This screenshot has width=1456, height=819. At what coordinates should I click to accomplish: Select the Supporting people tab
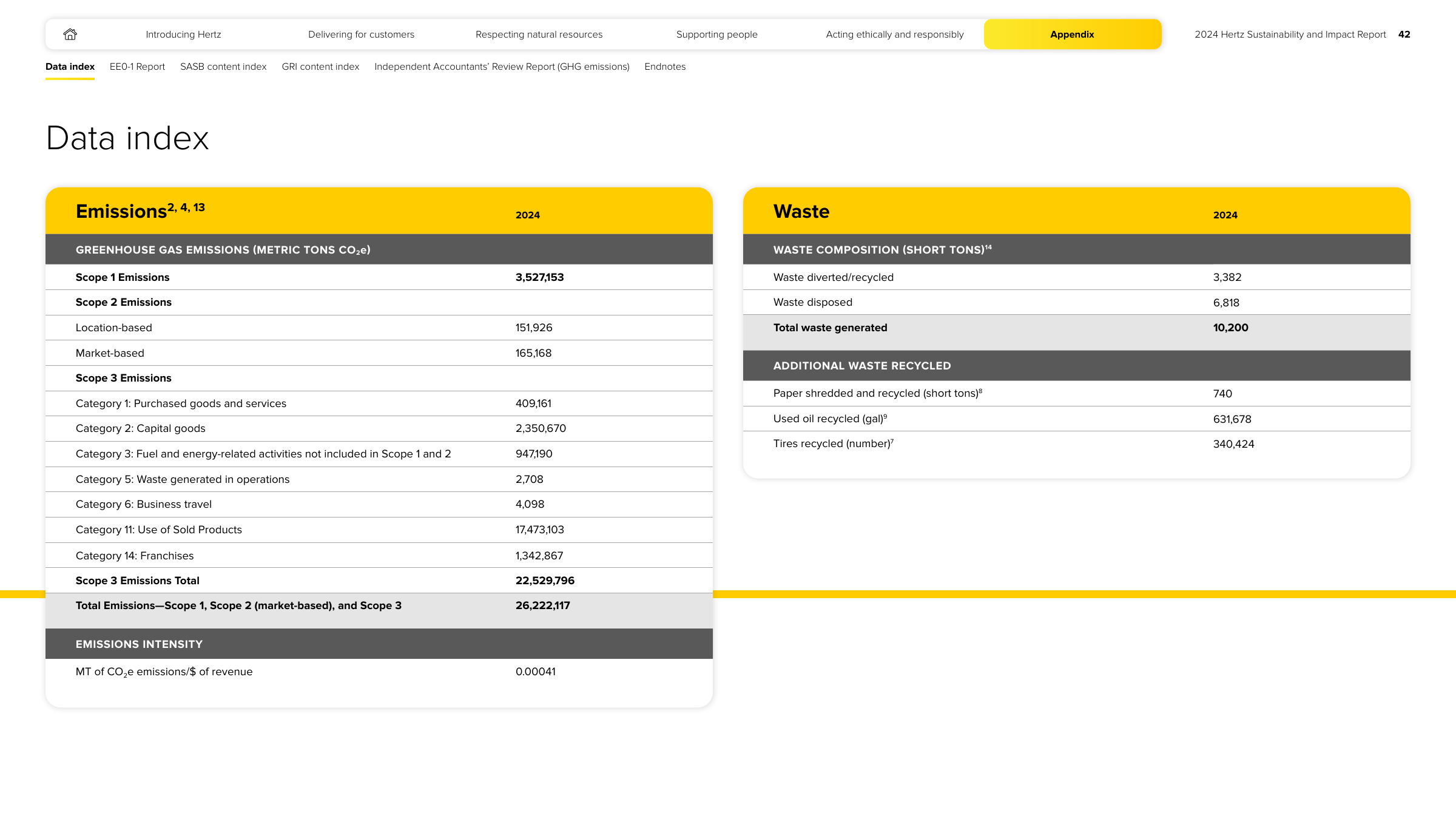pyautogui.click(x=716, y=35)
